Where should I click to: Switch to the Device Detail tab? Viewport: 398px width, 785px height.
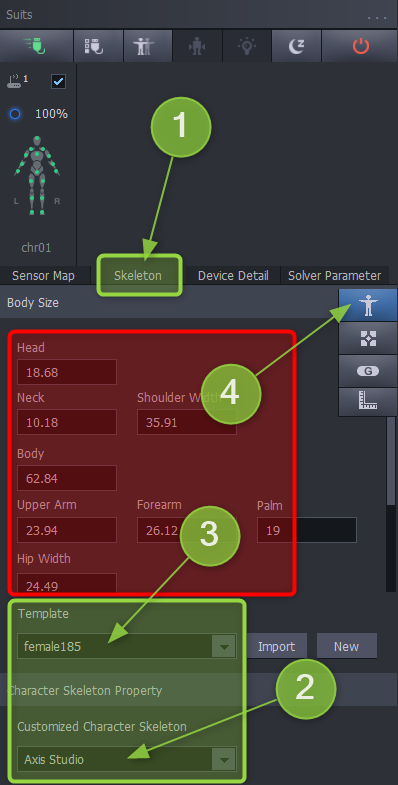(x=233, y=275)
